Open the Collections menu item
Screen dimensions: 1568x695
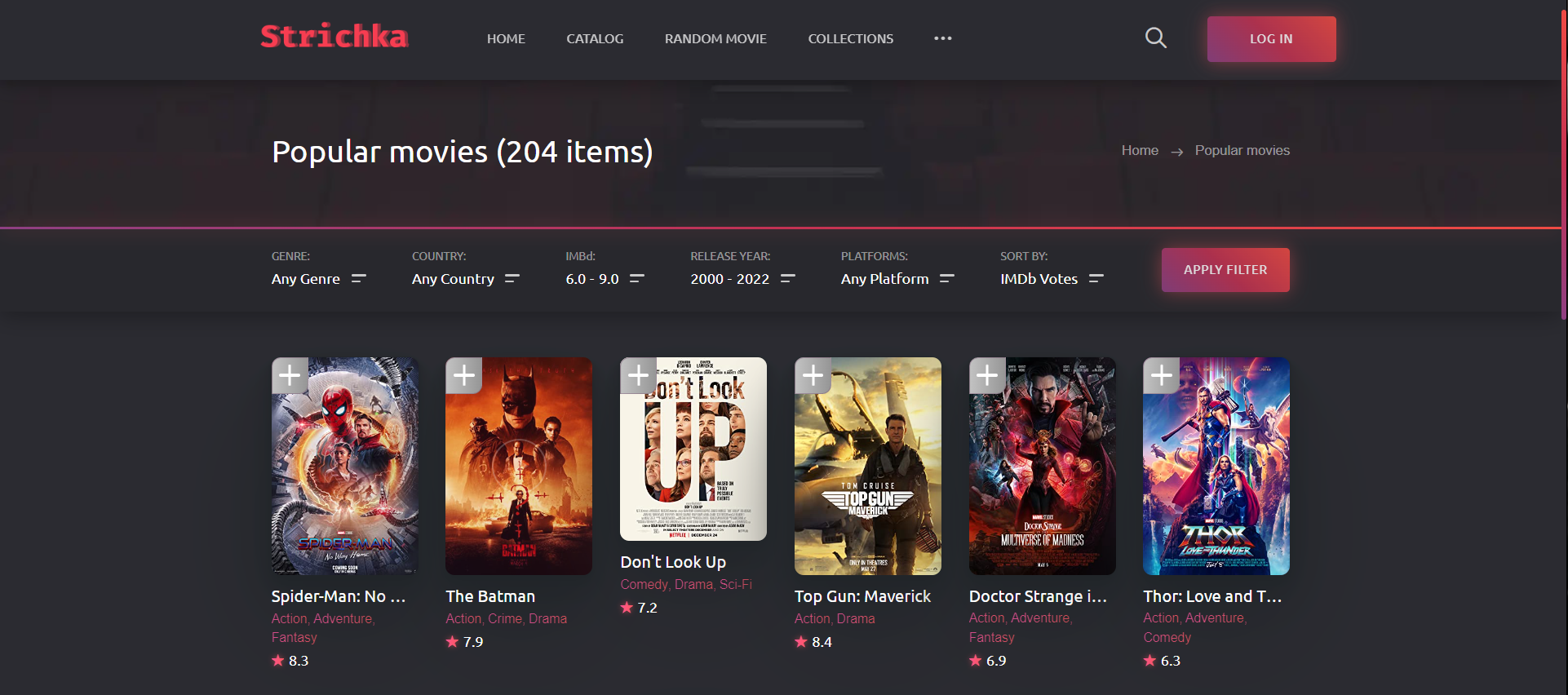coord(851,38)
